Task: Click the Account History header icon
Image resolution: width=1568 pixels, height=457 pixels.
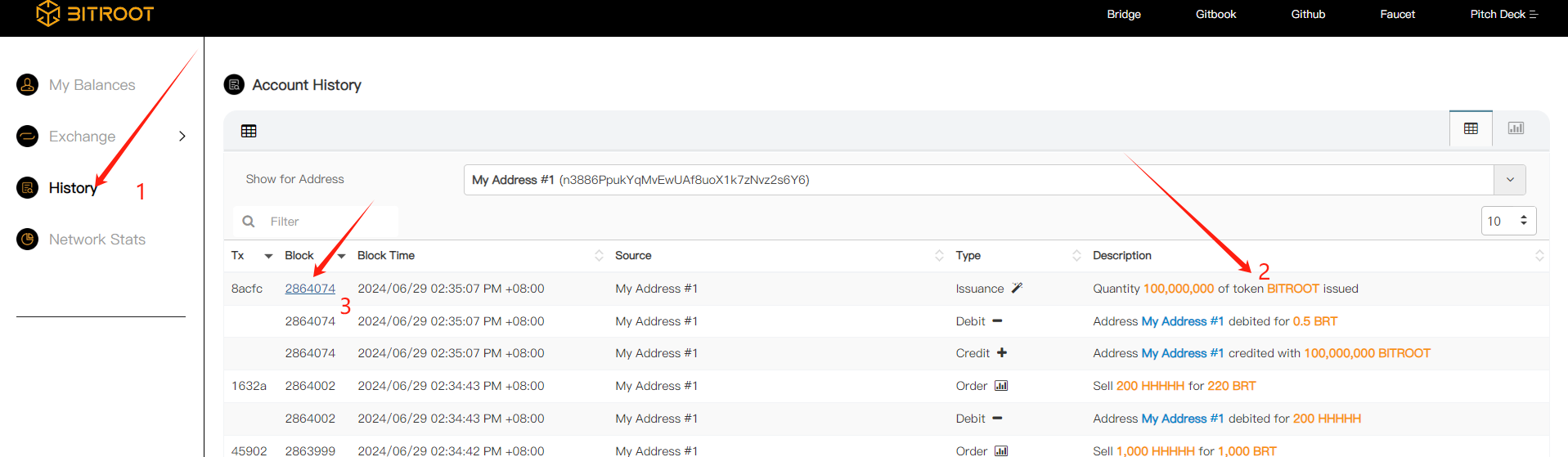Action: [x=234, y=85]
